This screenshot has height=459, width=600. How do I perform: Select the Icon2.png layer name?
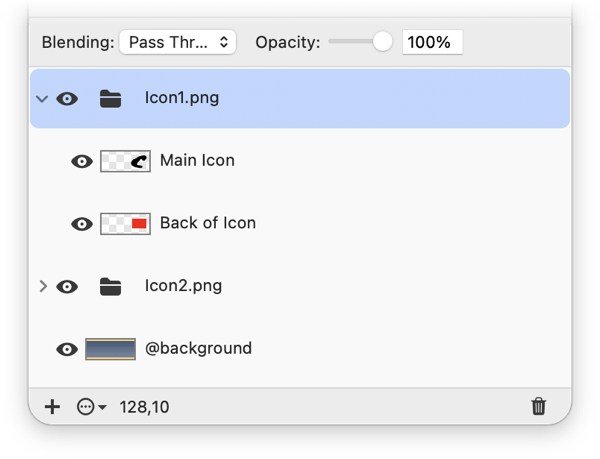pos(183,286)
